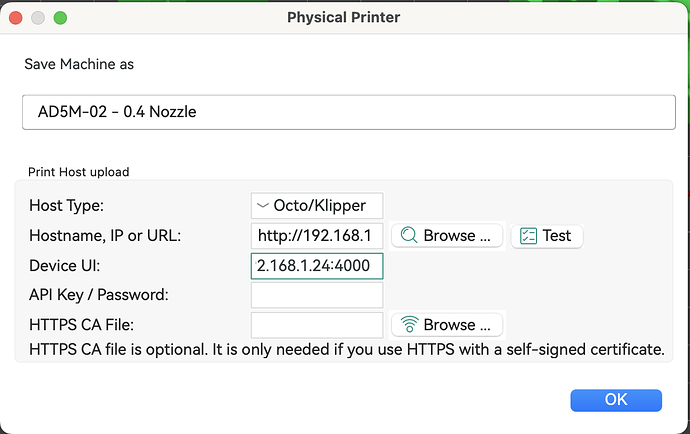Focus the Save Machine as name field

click(x=348, y=112)
